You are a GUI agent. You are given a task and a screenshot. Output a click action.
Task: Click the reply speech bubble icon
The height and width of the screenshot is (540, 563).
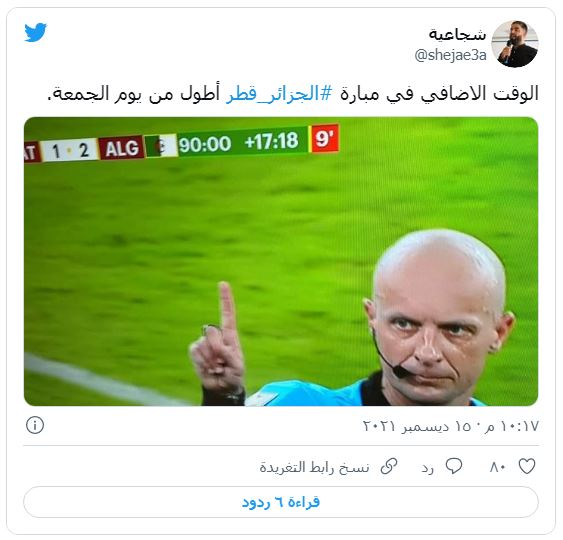[x=453, y=466]
